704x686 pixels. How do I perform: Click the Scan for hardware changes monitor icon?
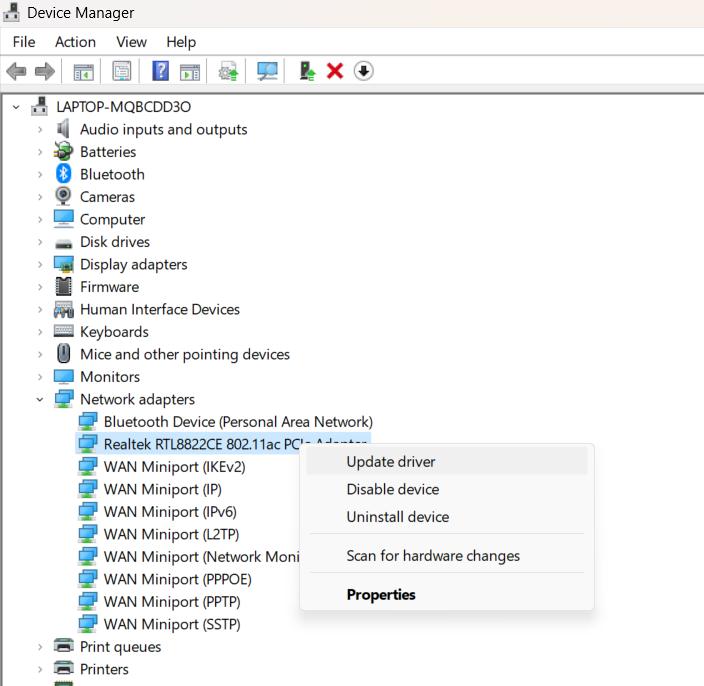coord(267,71)
